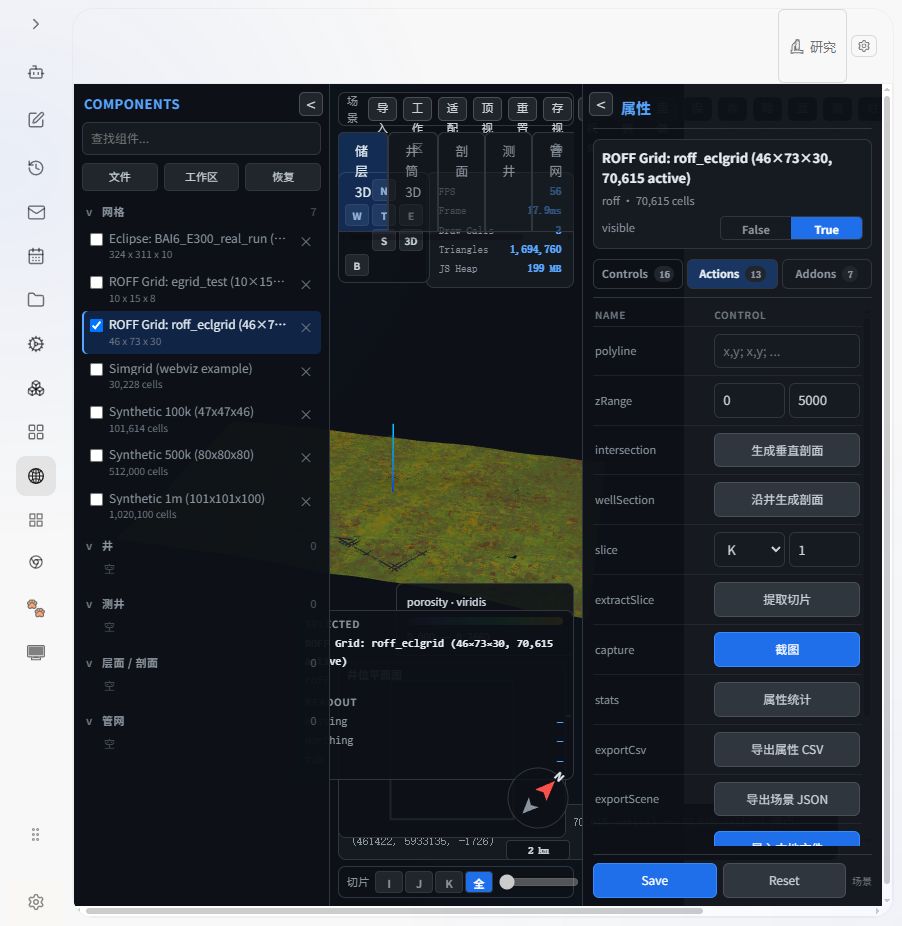Open the folder icon in the sidebar
This screenshot has width=902, height=926.
coord(36,299)
